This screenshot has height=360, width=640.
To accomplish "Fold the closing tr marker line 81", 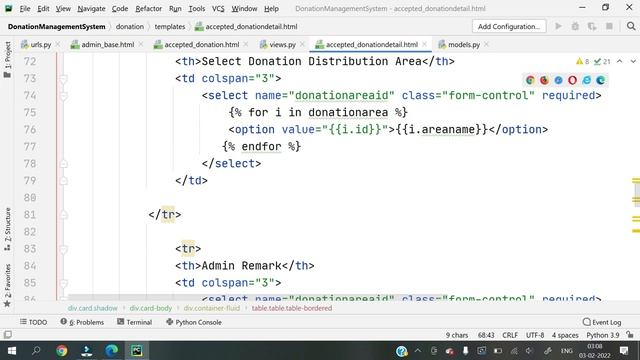I will point(64,215).
